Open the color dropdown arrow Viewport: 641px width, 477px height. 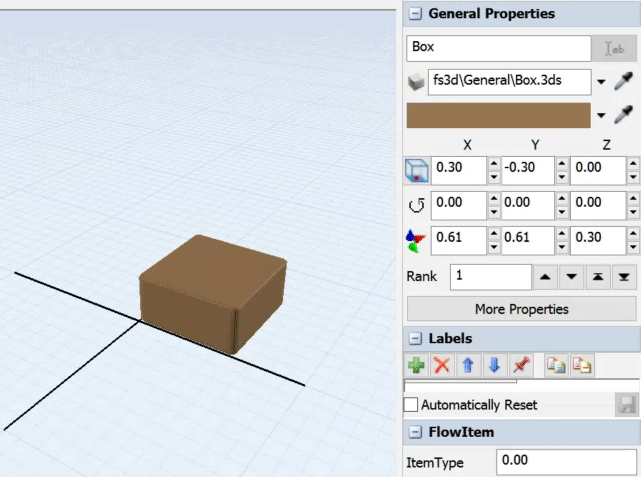coord(601,116)
